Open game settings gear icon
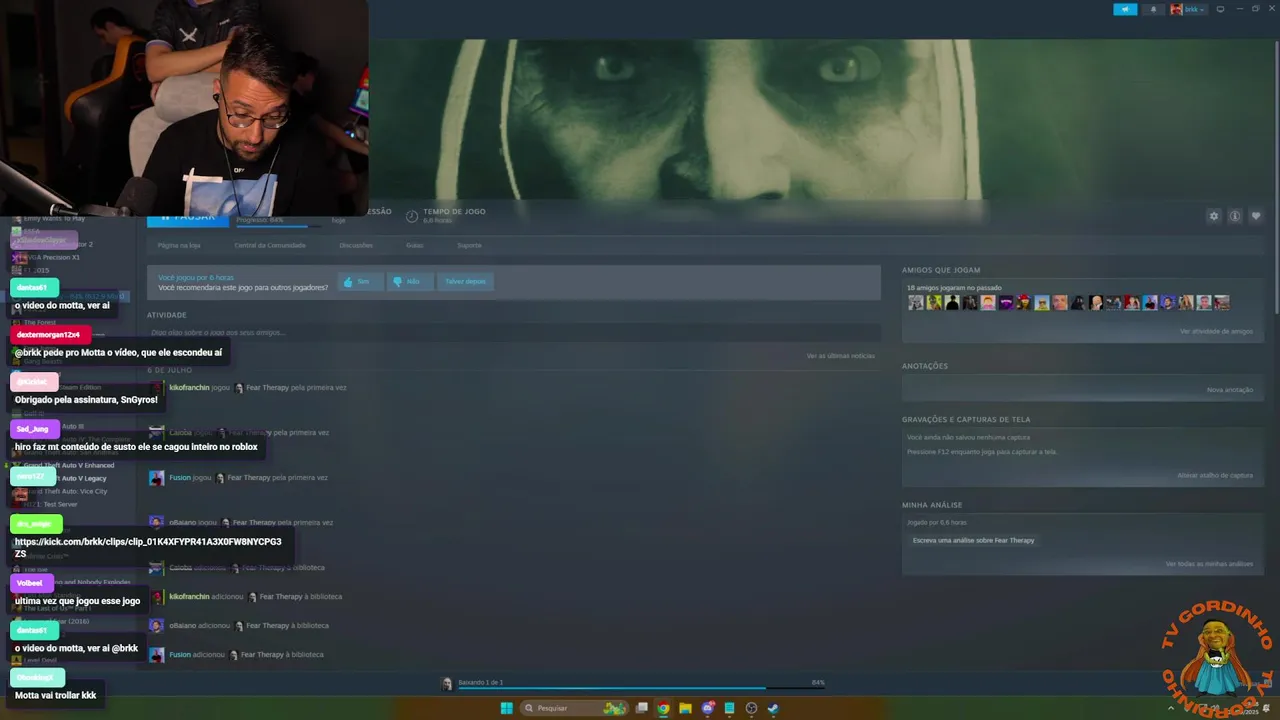Screen dimensions: 1280x720 [x=1214, y=216]
